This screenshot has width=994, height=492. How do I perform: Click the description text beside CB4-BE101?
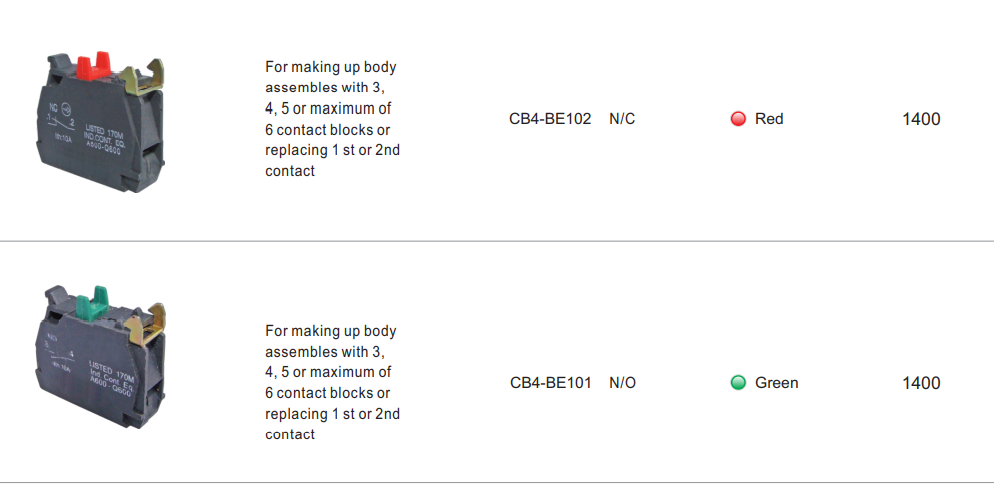pos(332,383)
